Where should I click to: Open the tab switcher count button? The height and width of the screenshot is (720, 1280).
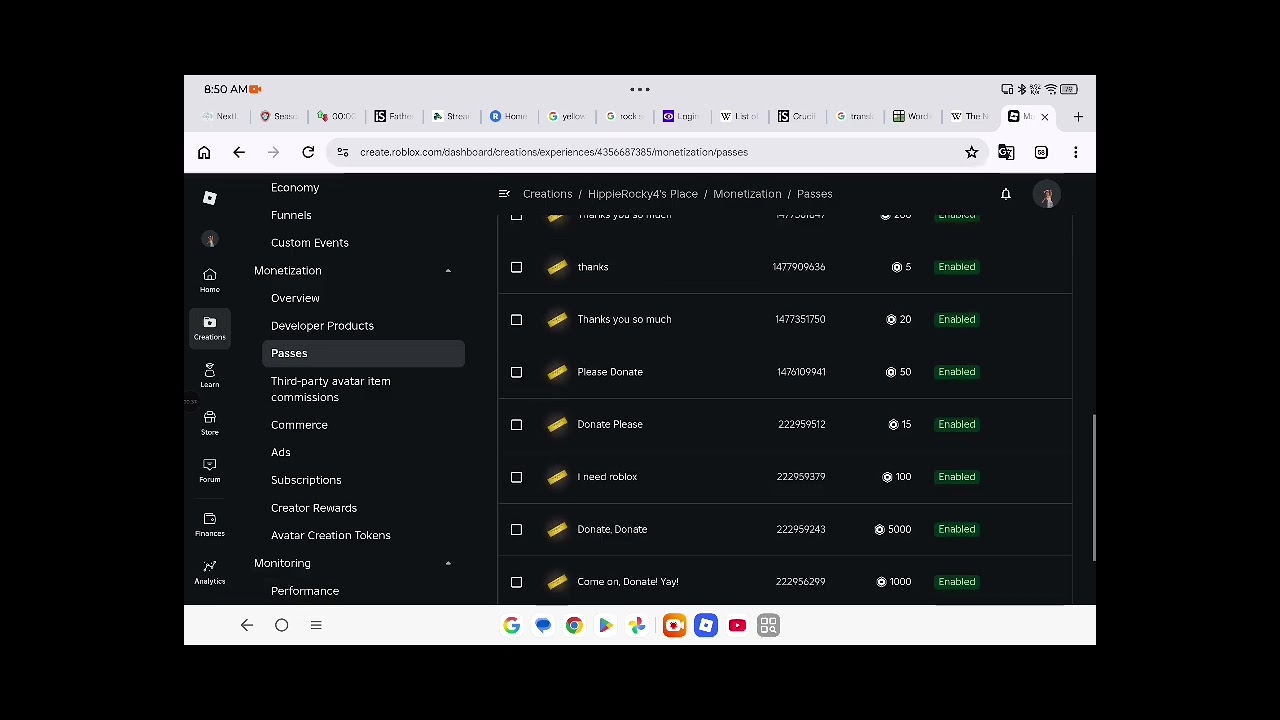[1041, 152]
